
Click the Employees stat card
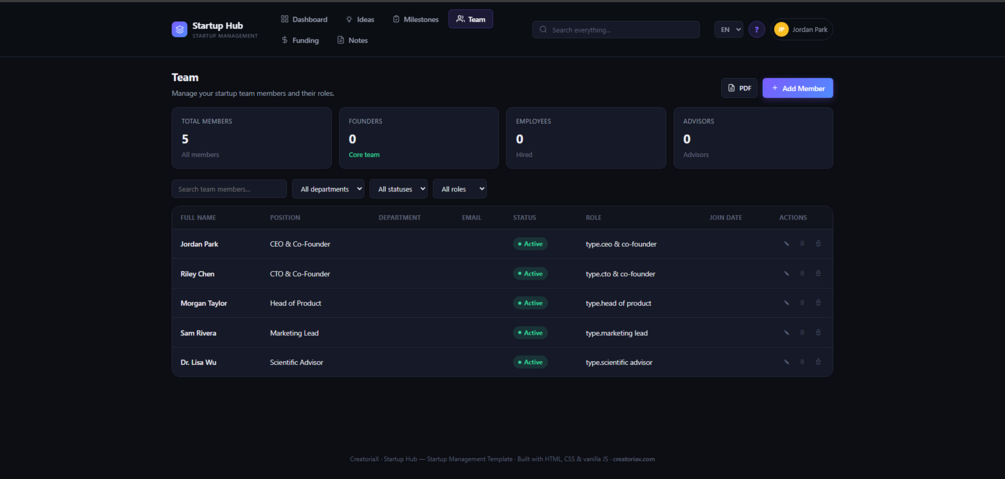click(x=586, y=138)
